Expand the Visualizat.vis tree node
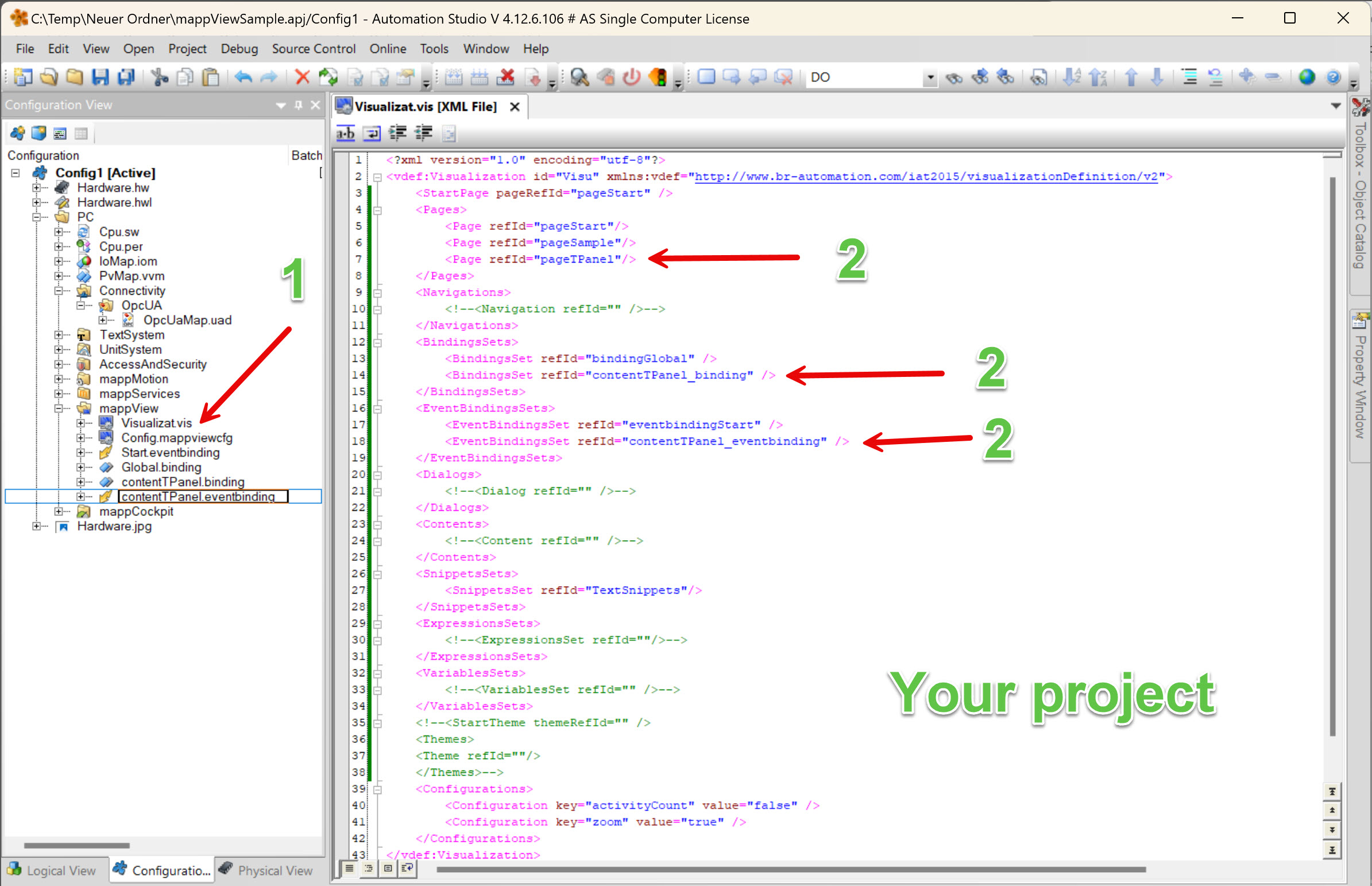 coord(81,423)
